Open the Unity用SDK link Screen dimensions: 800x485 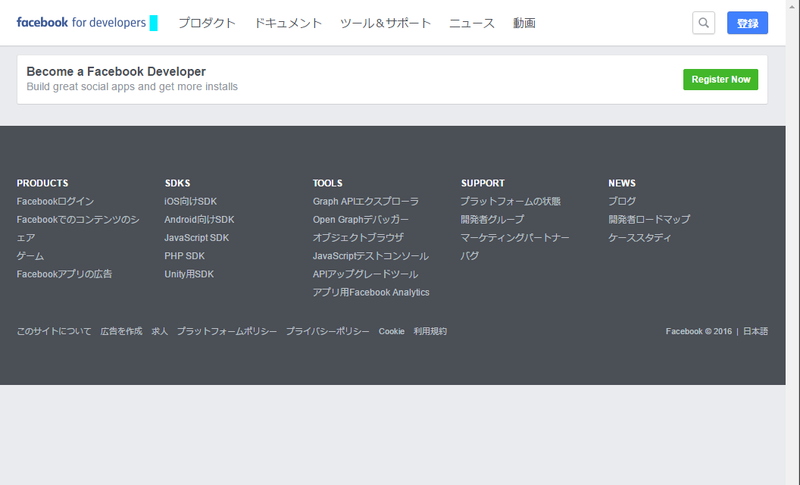(189, 274)
